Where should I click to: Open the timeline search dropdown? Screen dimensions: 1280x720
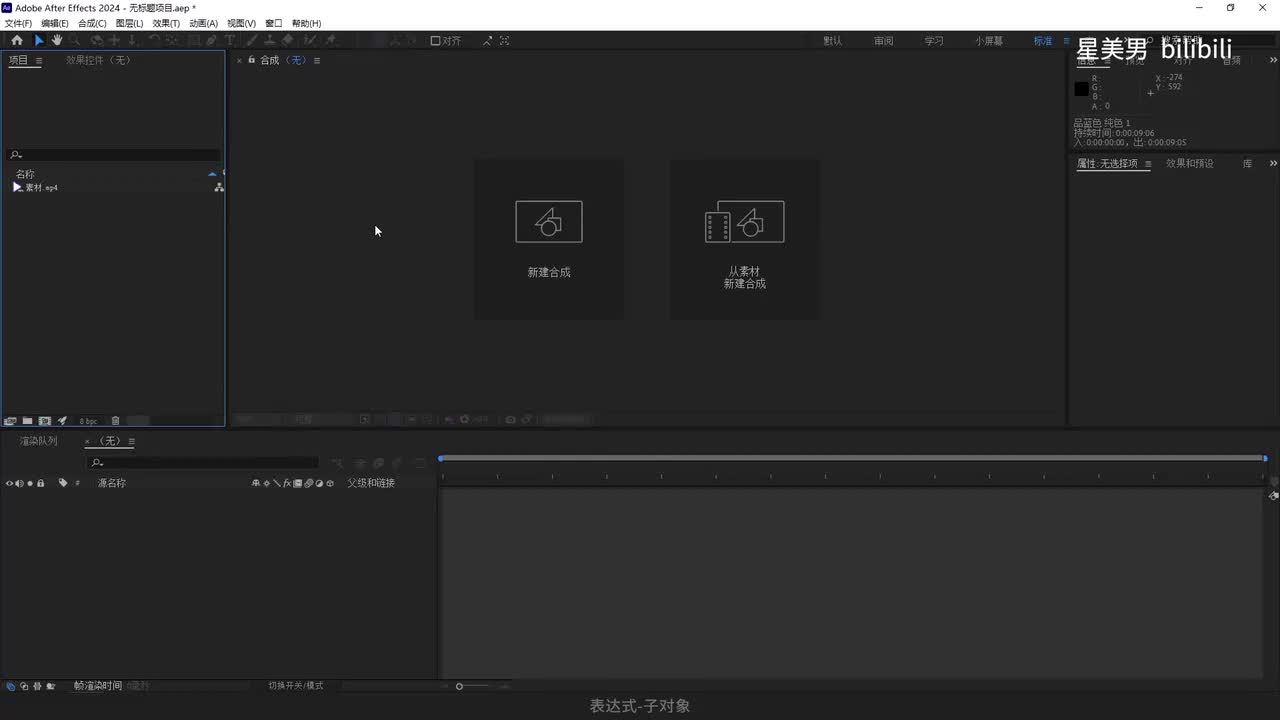(x=97, y=463)
